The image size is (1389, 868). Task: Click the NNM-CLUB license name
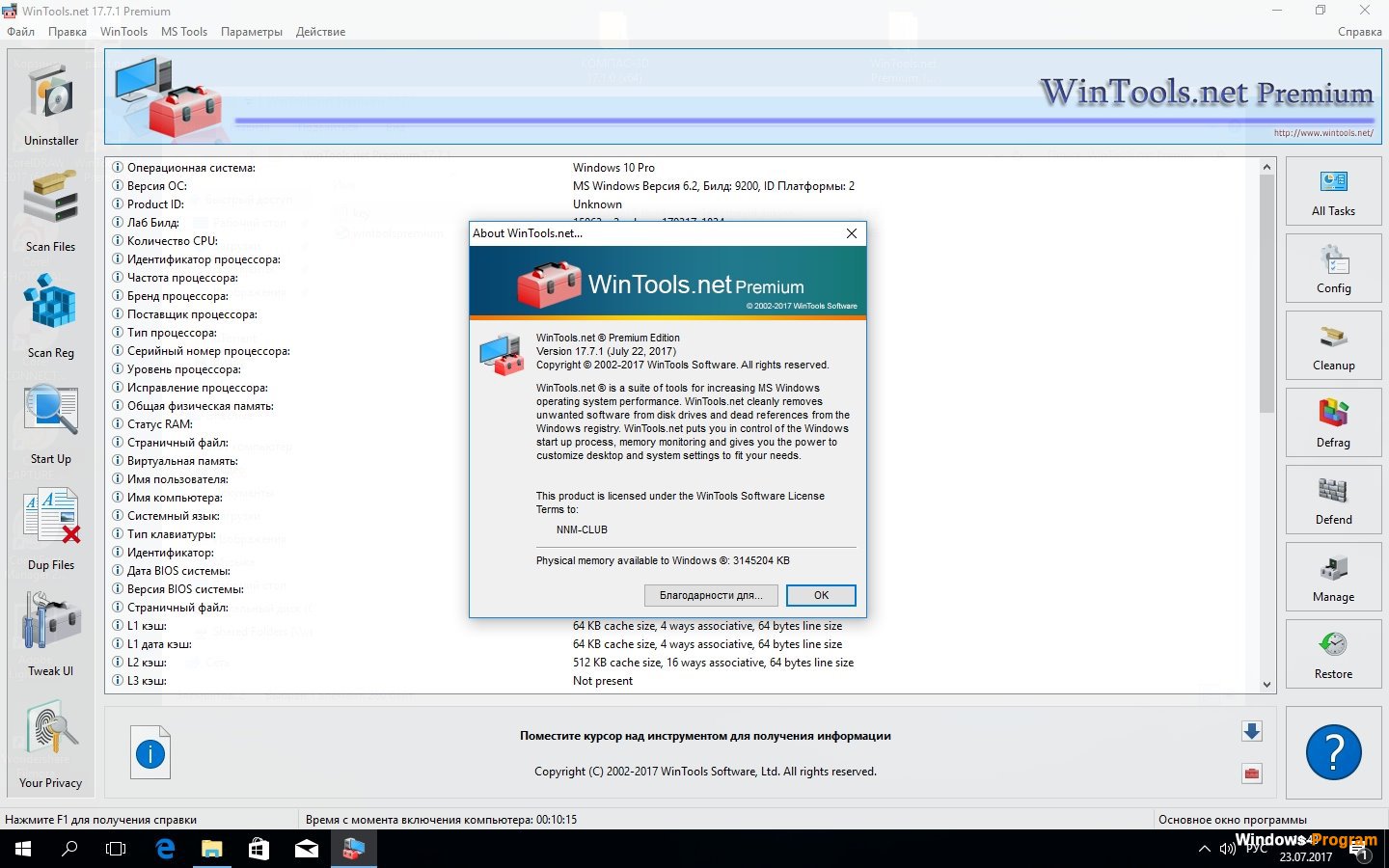point(582,529)
